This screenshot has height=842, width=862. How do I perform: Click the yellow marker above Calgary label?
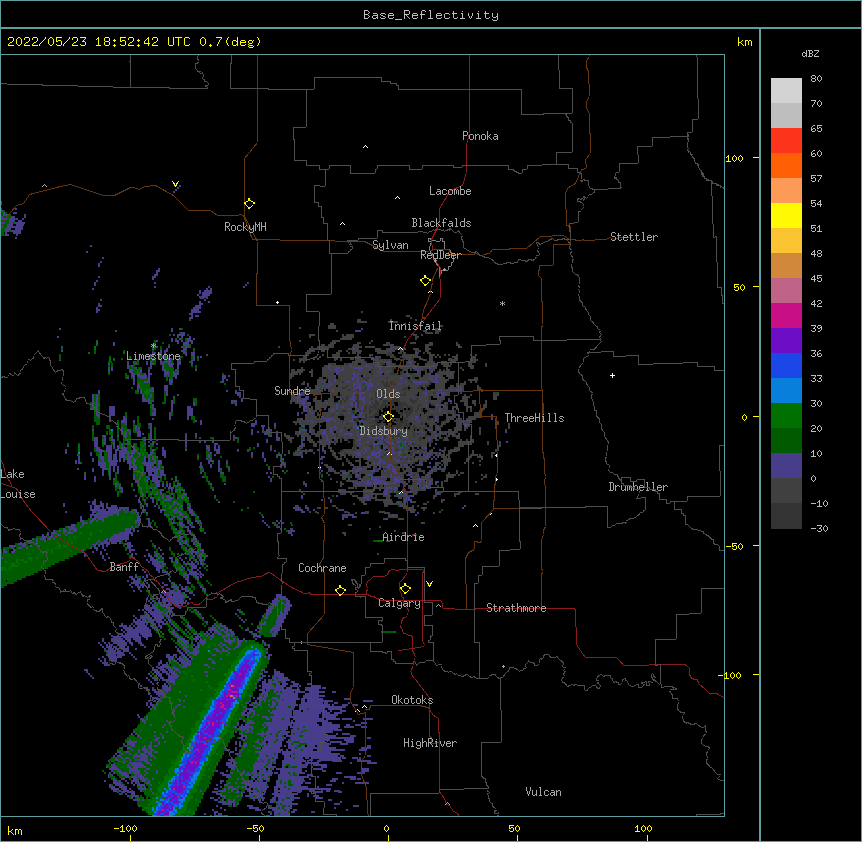pos(405,589)
